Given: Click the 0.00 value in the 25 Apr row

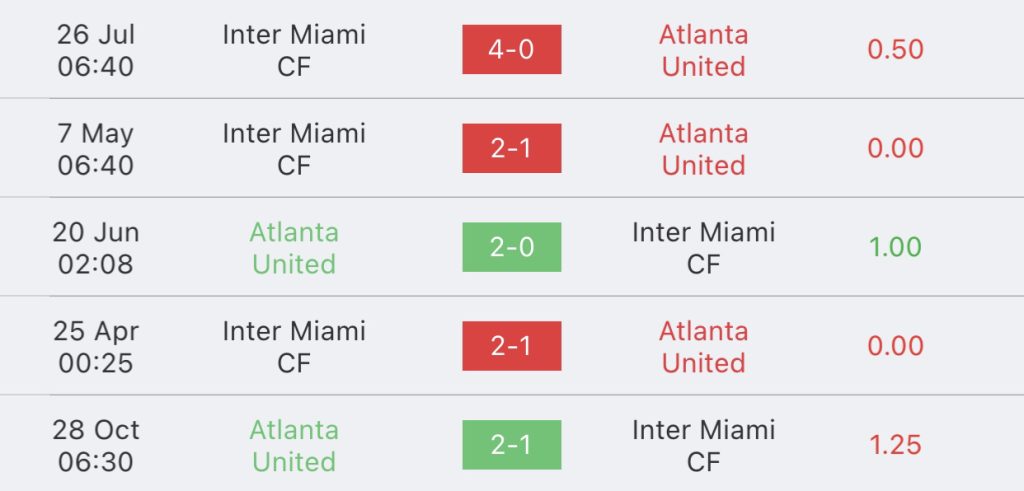Looking at the screenshot, I should click(895, 347).
